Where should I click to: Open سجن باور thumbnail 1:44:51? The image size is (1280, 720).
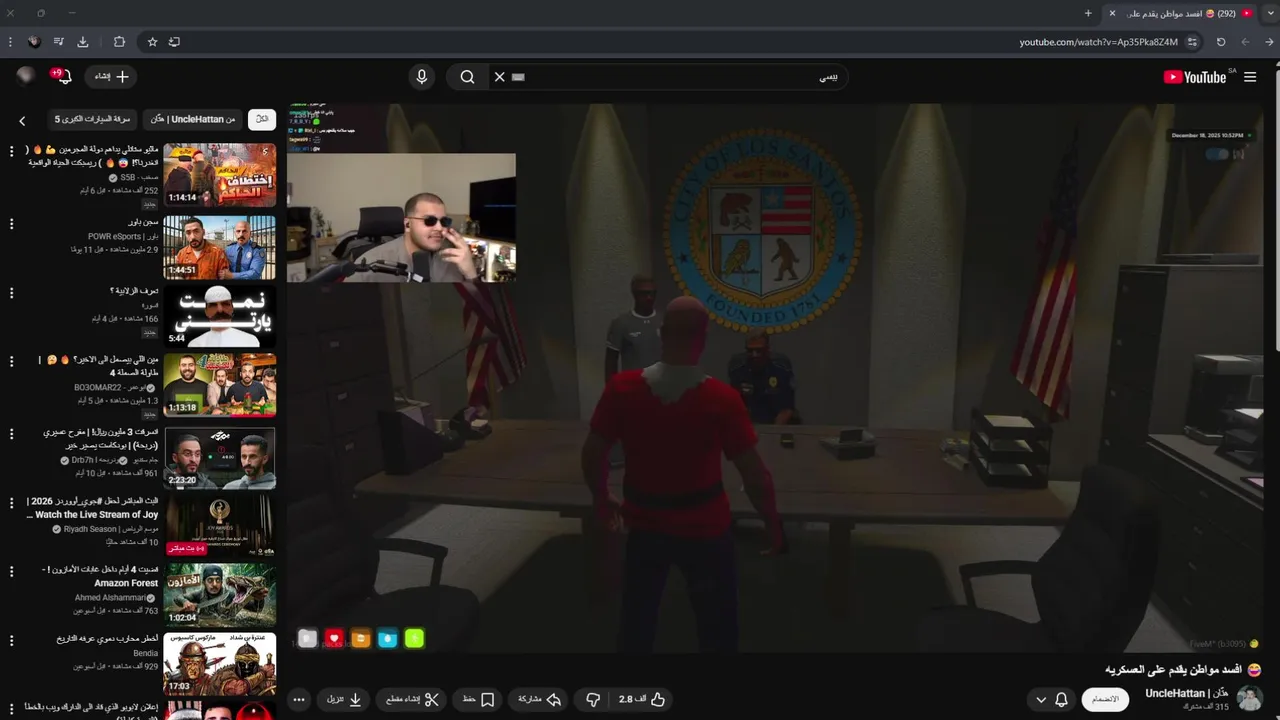coord(220,247)
